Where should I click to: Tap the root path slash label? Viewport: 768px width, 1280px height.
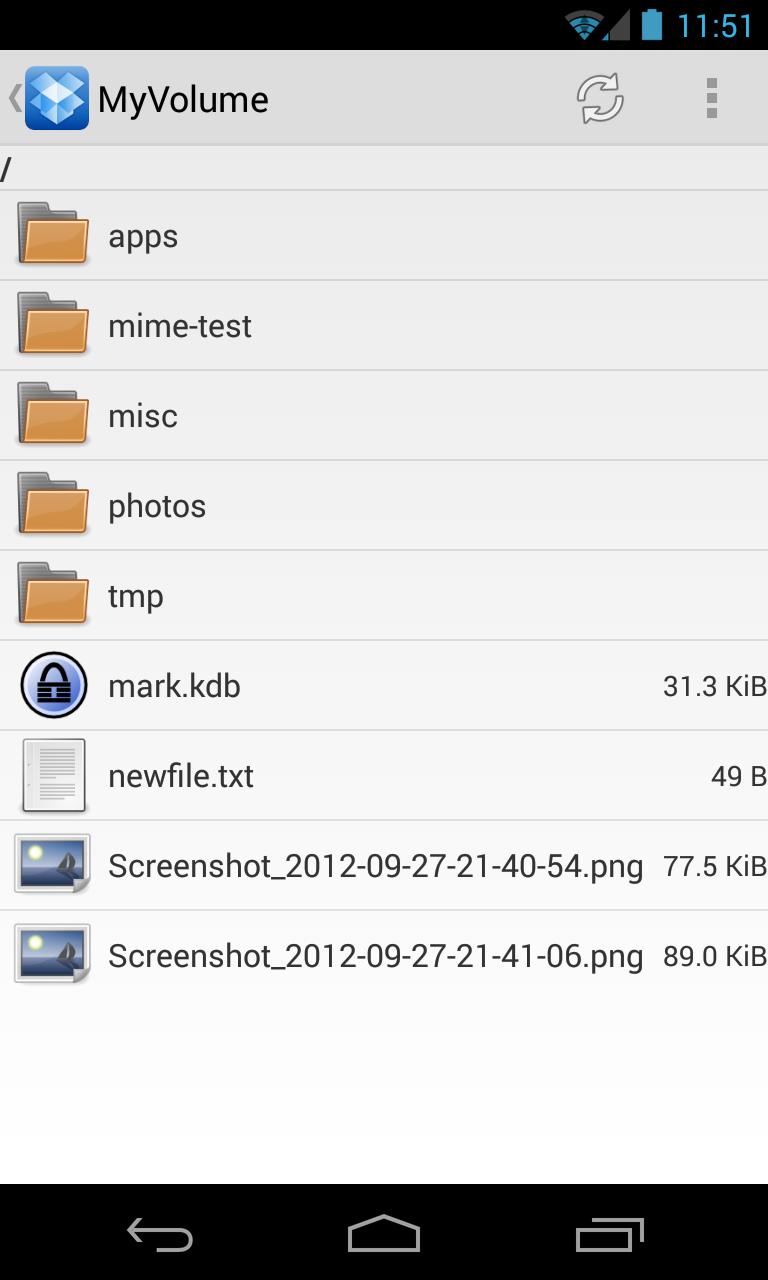pos(6,169)
